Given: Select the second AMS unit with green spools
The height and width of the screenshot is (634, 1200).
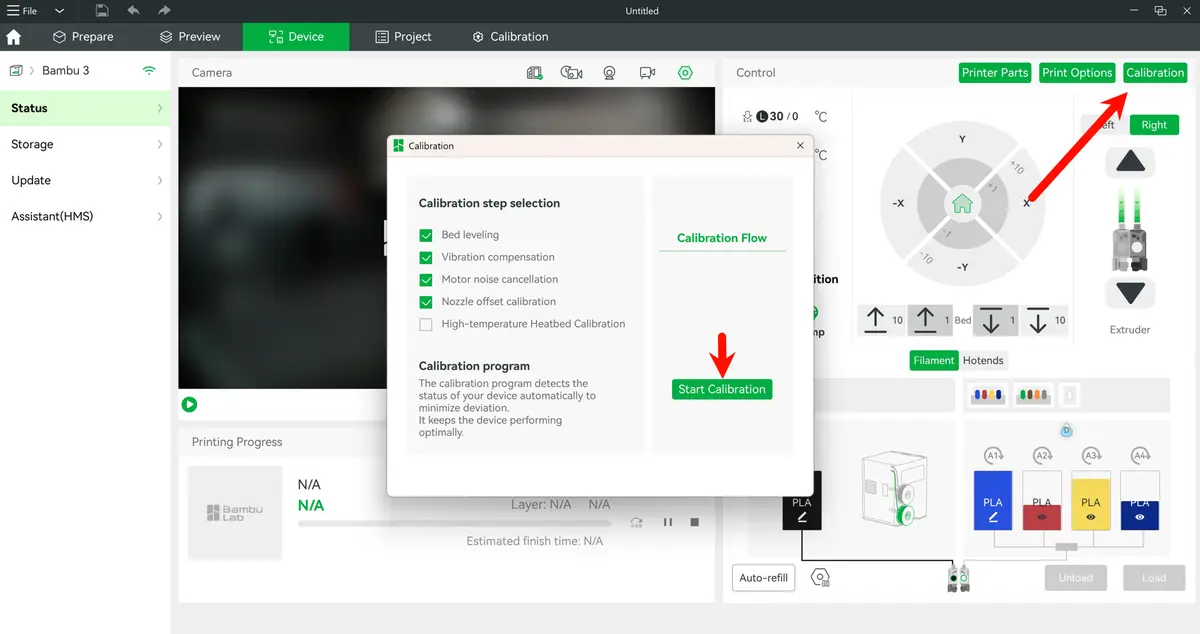Looking at the screenshot, I should click(1032, 396).
